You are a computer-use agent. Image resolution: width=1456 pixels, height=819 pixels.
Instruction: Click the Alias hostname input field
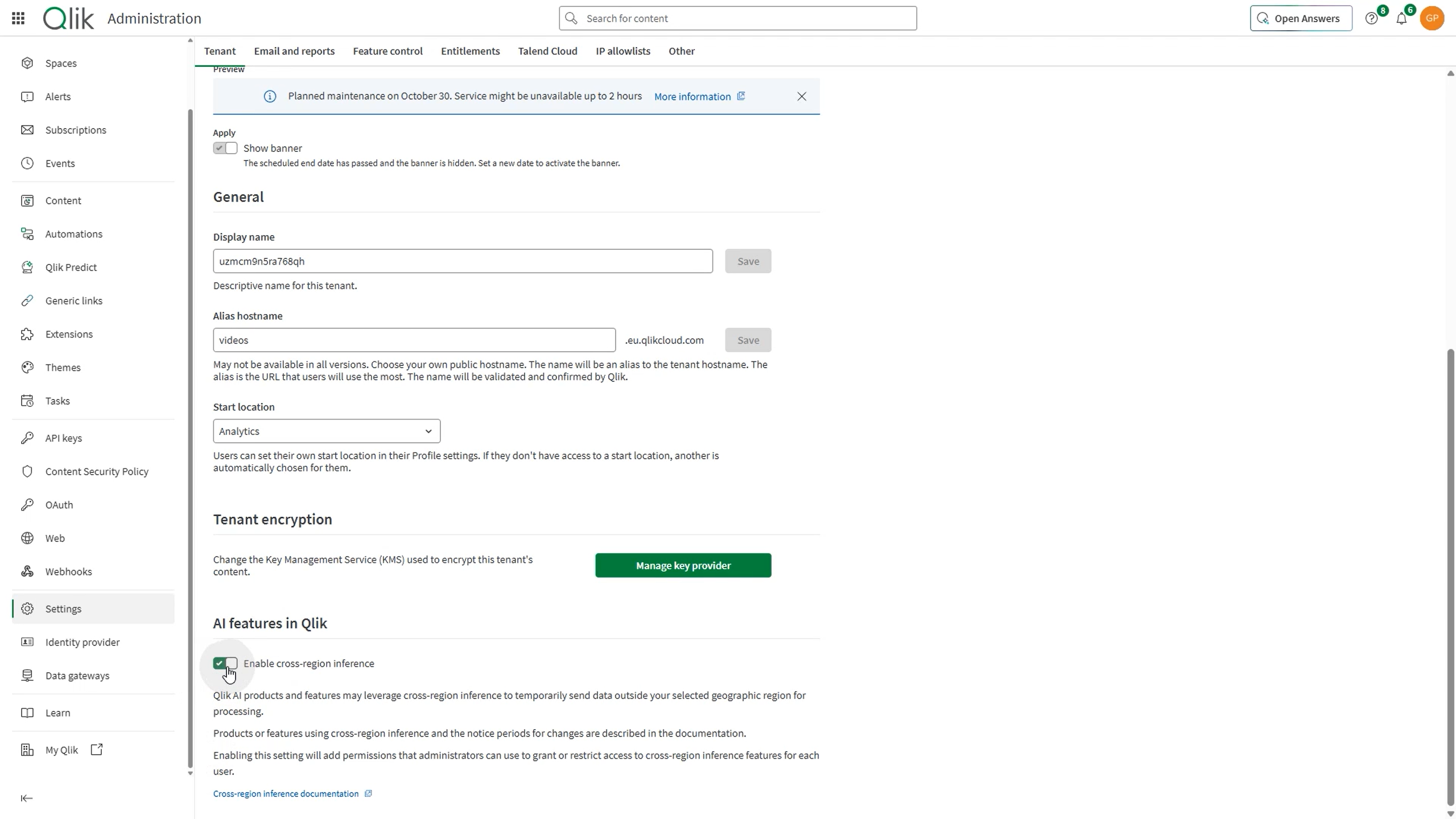[x=414, y=340]
